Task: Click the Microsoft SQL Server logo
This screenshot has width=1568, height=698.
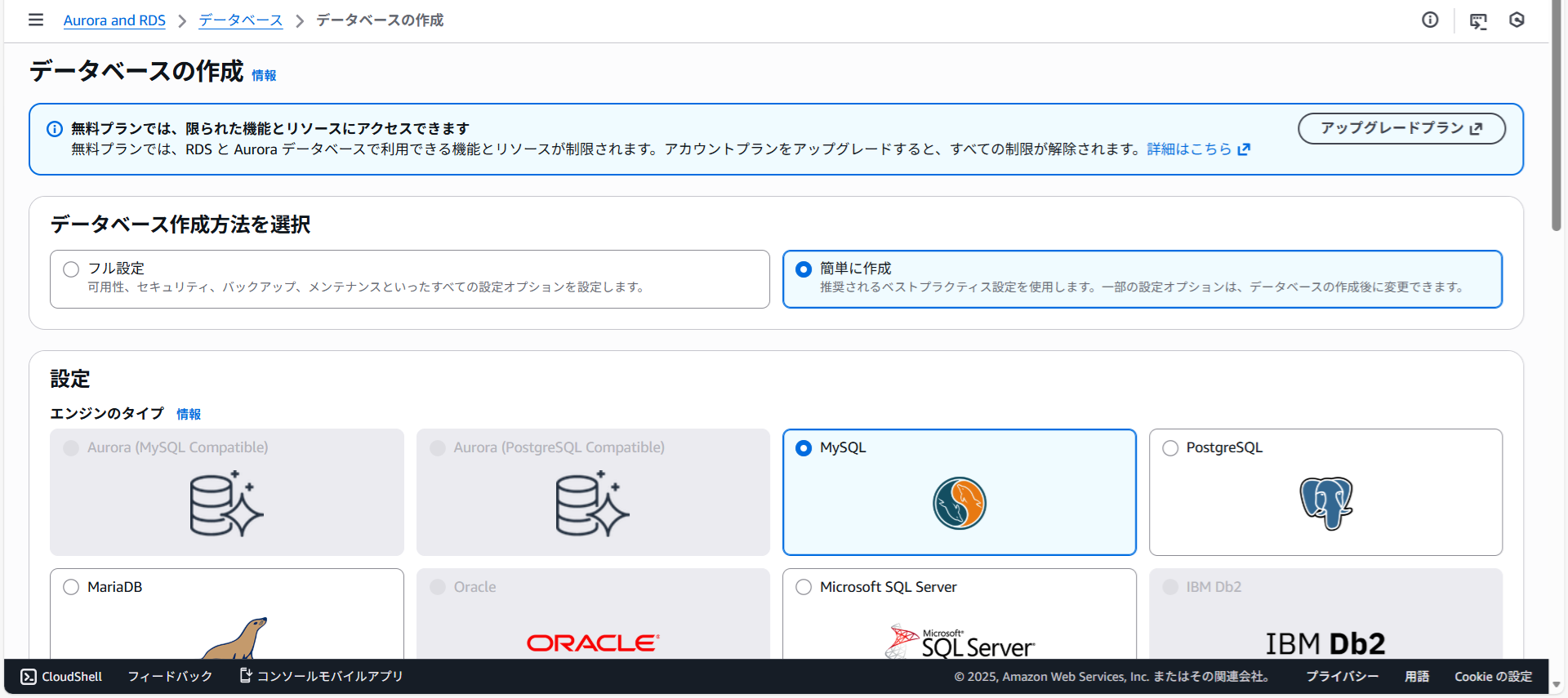Action: [x=959, y=642]
